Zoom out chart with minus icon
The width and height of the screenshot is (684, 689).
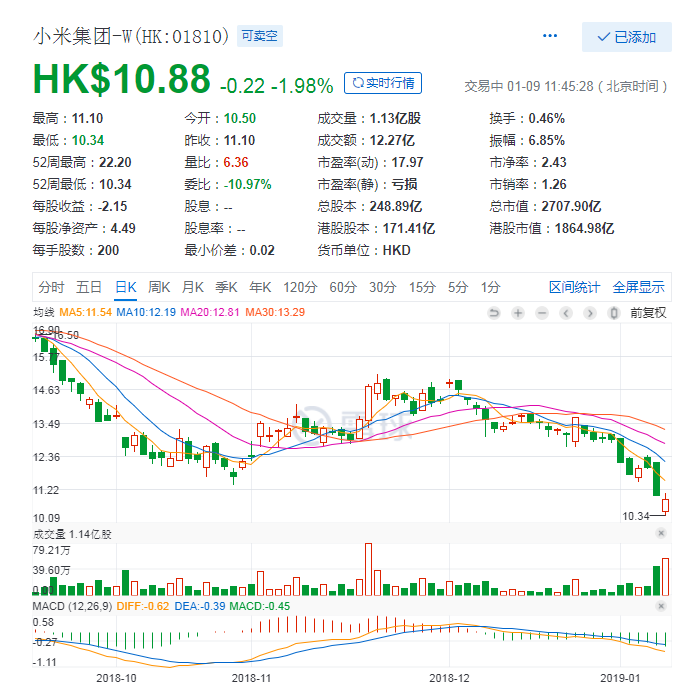542,313
